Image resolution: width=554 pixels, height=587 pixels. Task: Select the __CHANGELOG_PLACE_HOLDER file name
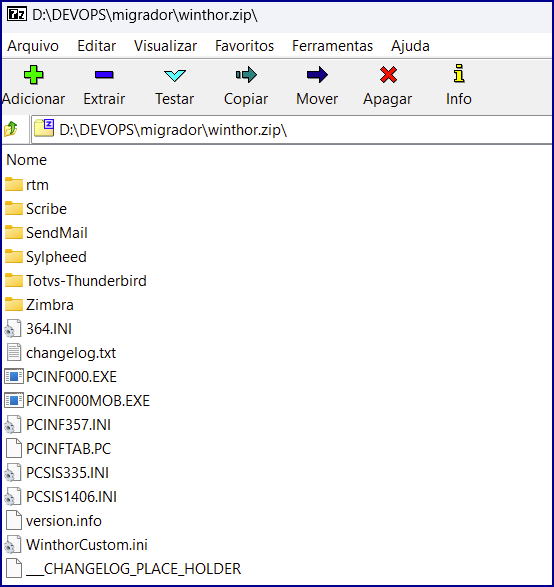click(134, 569)
